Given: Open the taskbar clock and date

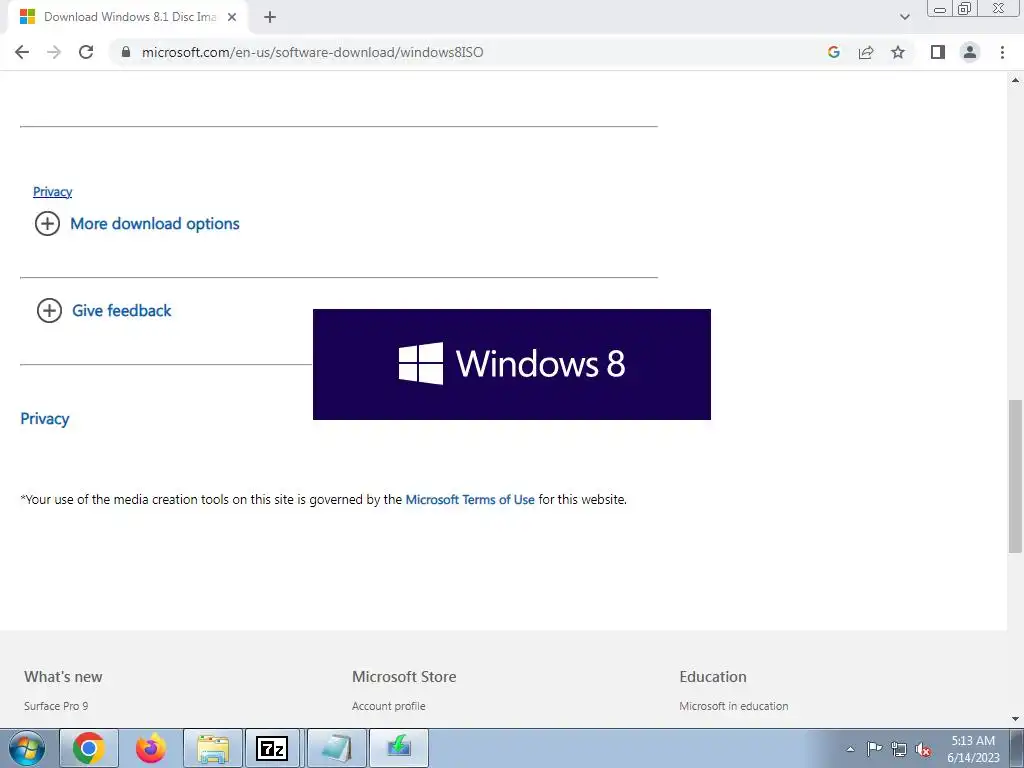Looking at the screenshot, I should (x=973, y=749).
